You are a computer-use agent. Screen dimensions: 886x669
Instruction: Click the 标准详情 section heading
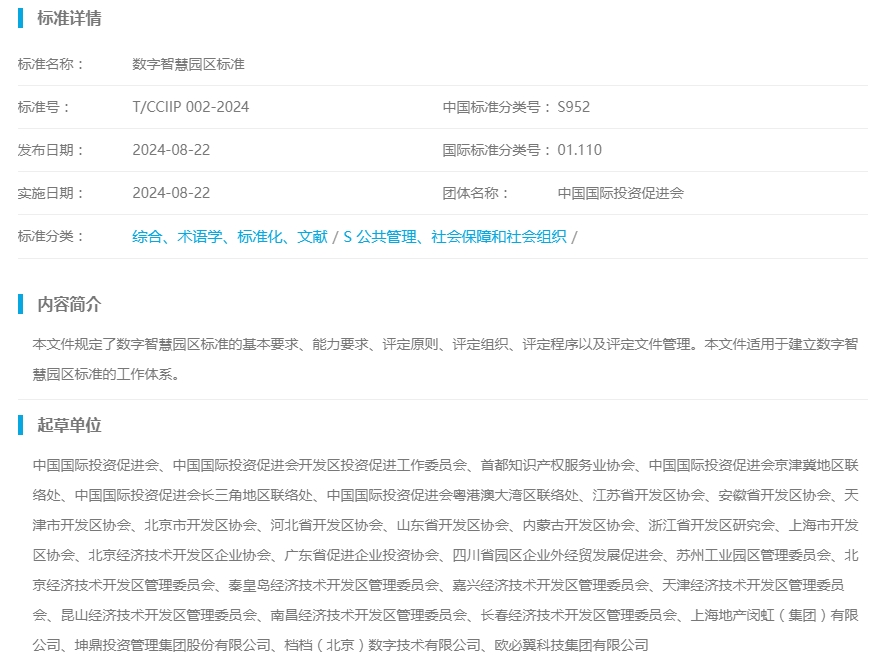tap(68, 19)
